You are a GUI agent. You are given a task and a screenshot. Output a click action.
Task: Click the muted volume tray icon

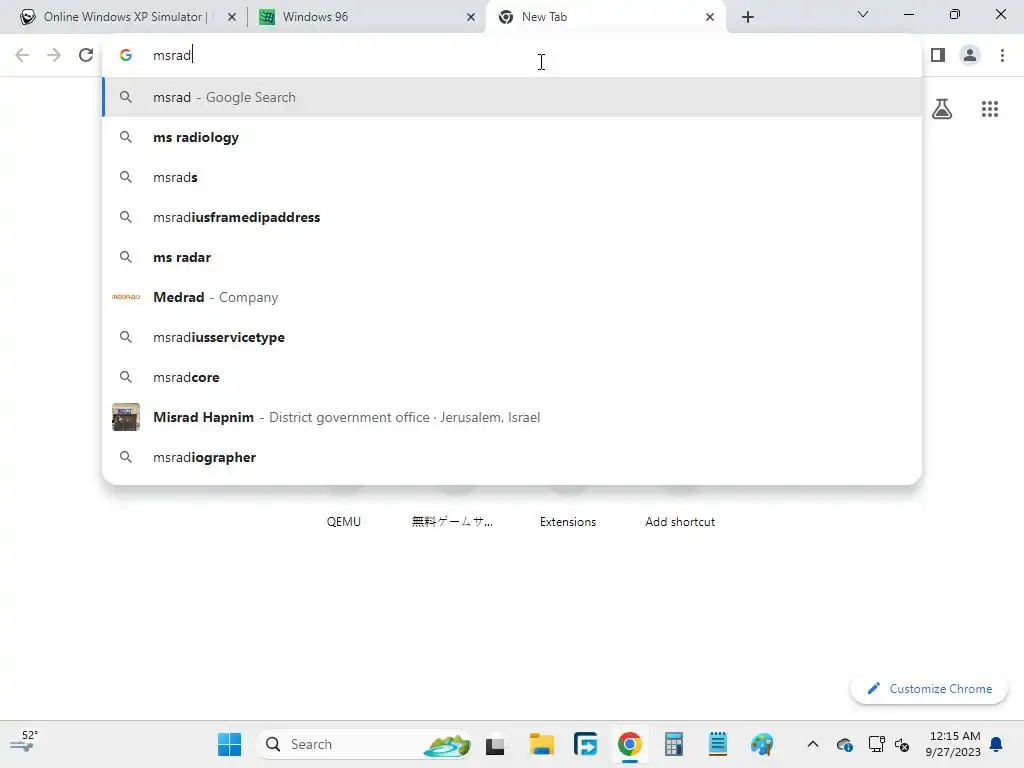902,744
